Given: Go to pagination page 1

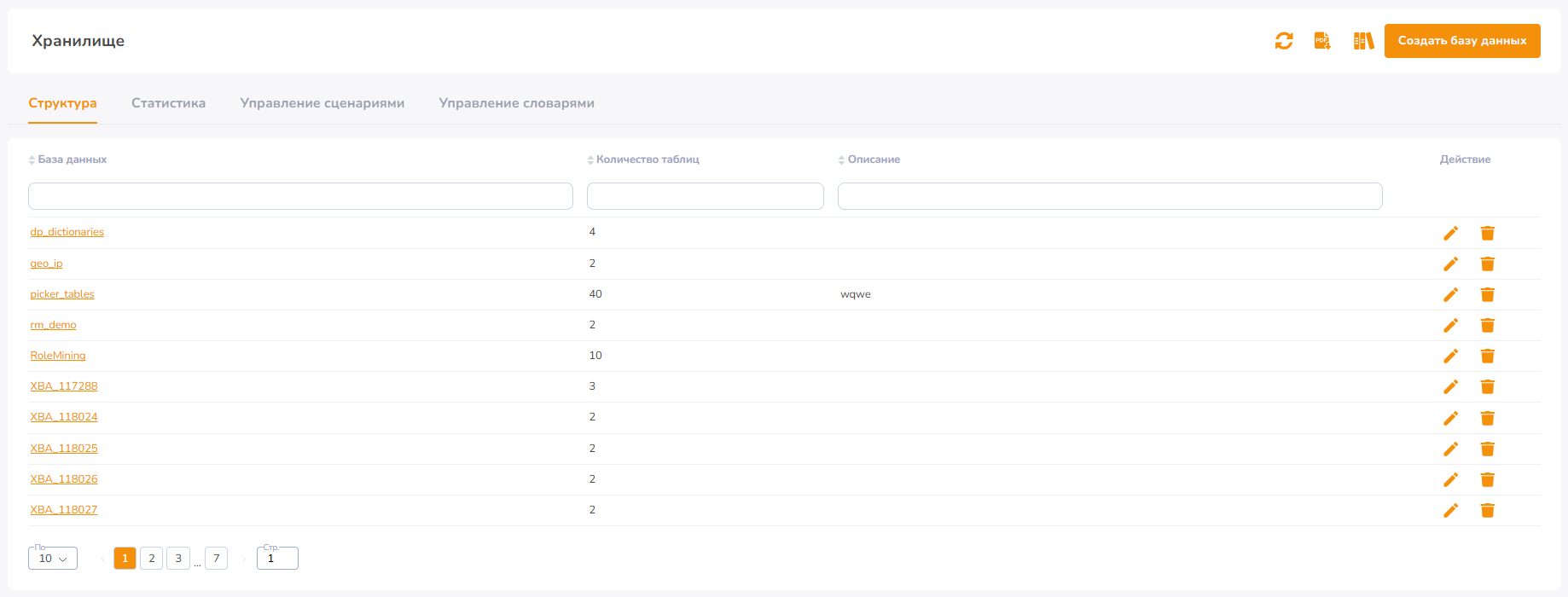Looking at the screenshot, I should tap(125, 559).
